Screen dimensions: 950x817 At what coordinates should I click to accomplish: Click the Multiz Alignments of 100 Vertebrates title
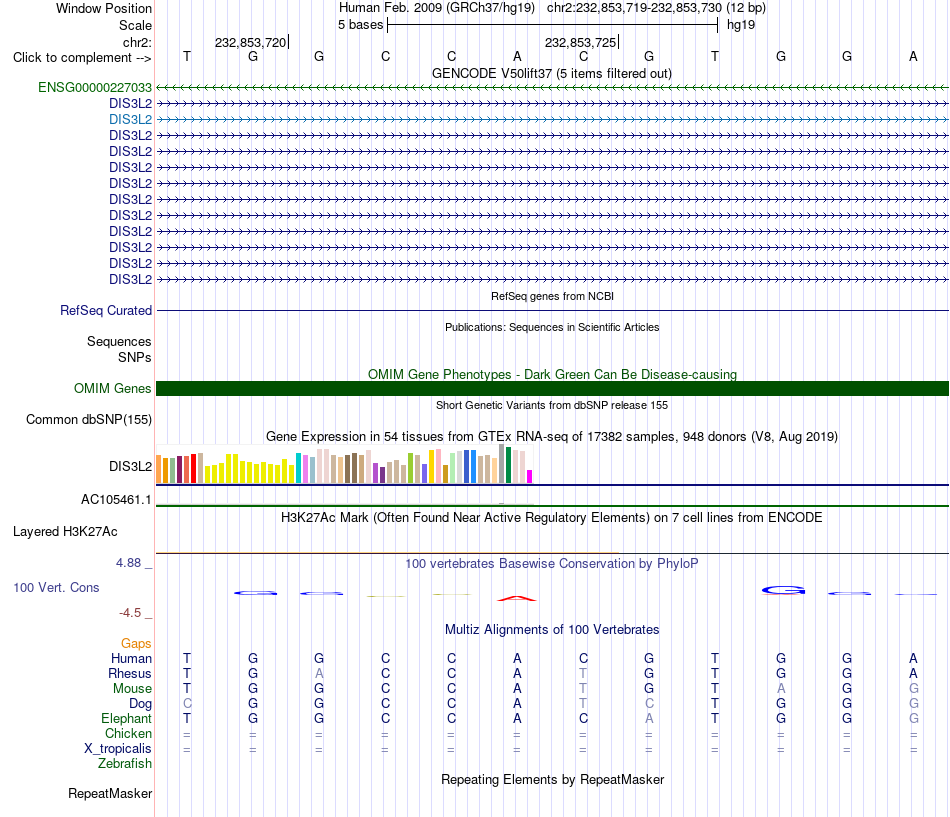552,630
